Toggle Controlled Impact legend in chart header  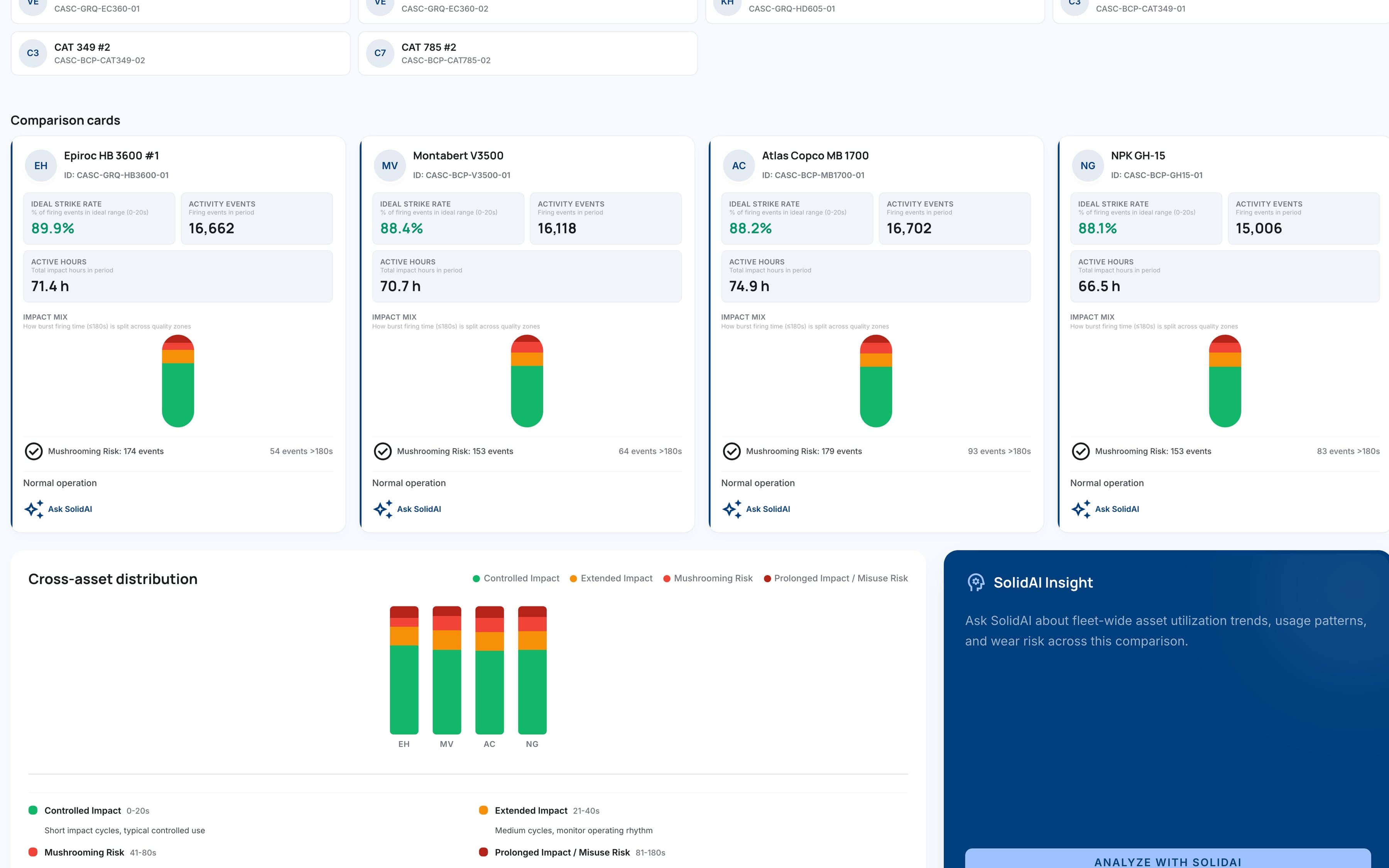pyautogui.click(x=516, y=578)
